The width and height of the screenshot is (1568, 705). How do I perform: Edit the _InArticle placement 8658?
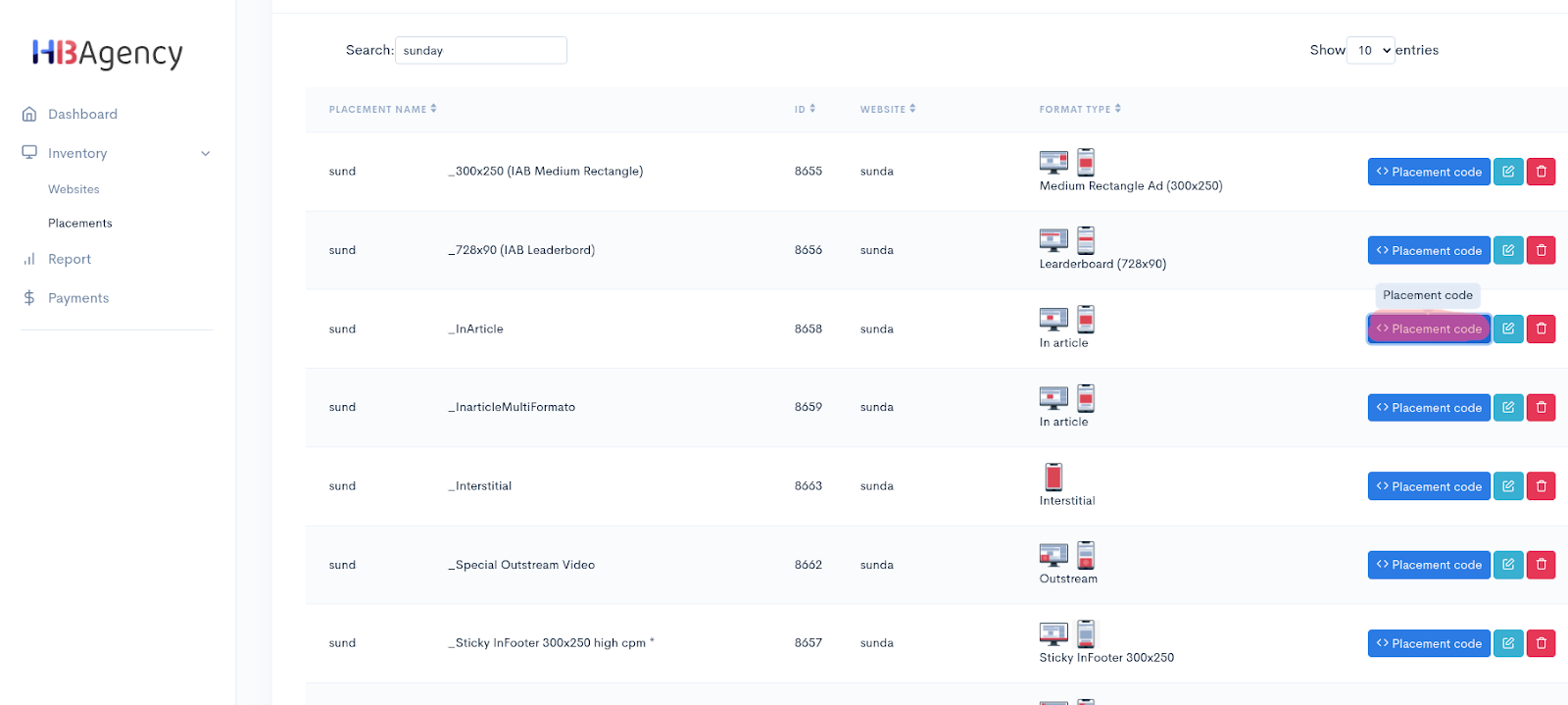tap(1508, 328)
